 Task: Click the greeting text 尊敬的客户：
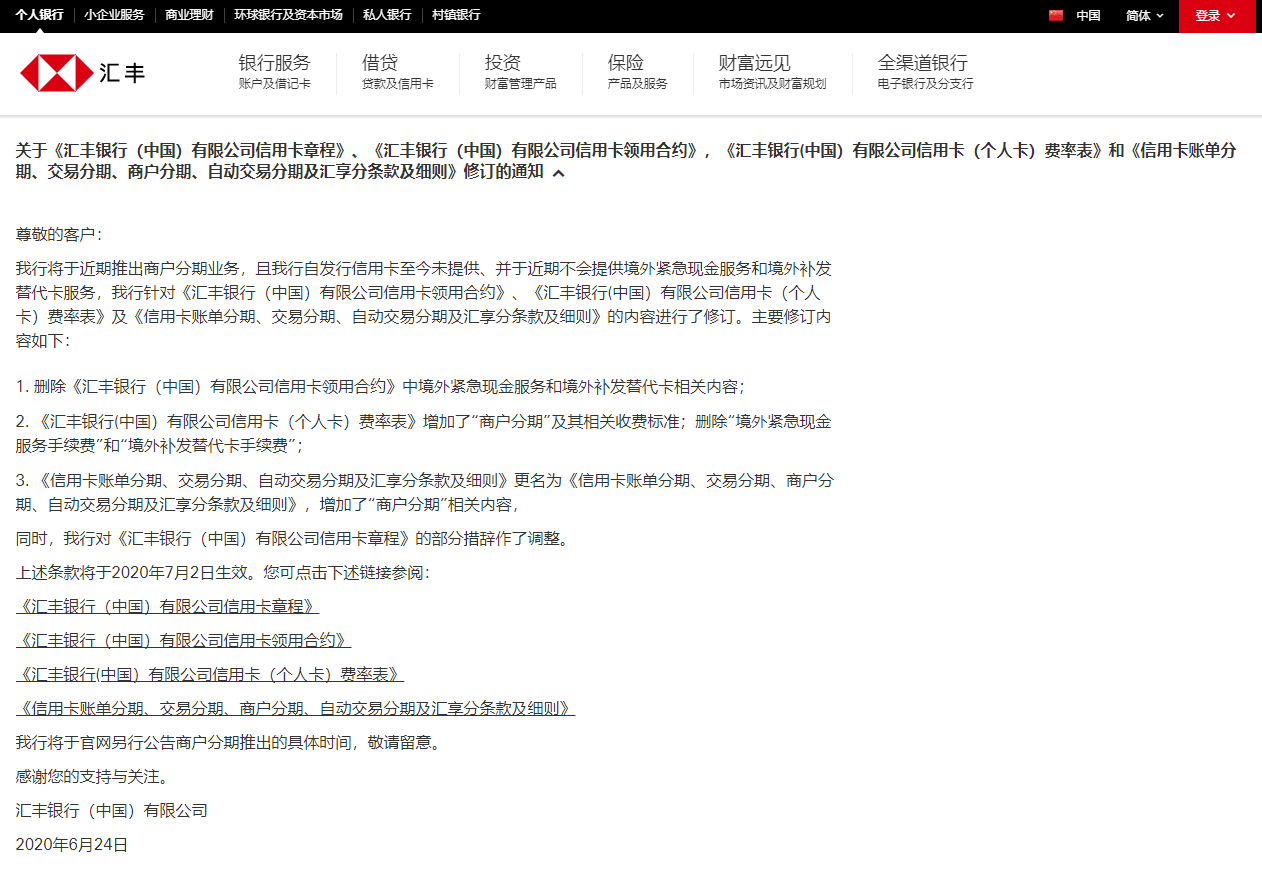click(59, 235)
